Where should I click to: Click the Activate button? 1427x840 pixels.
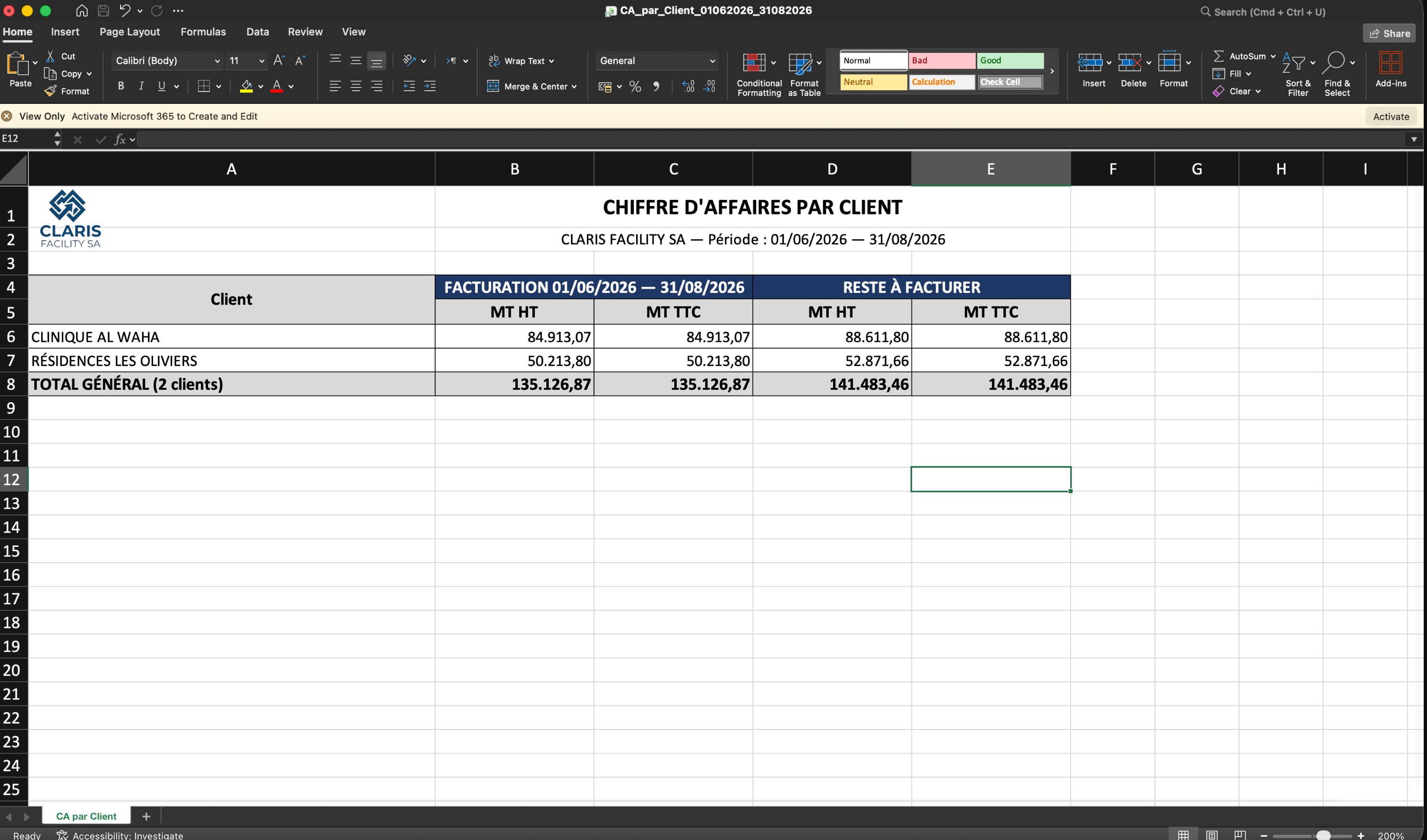coord(1391,116)
